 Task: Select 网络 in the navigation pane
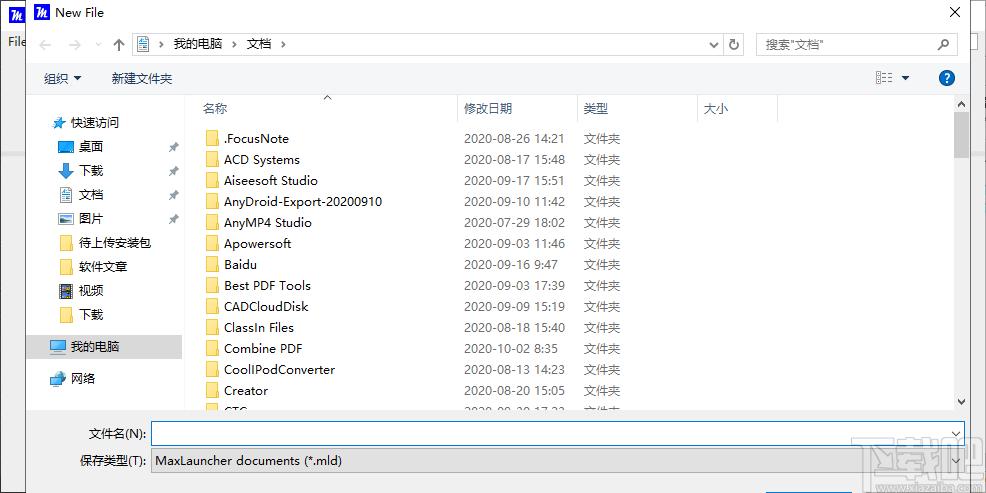pos(82,379)
